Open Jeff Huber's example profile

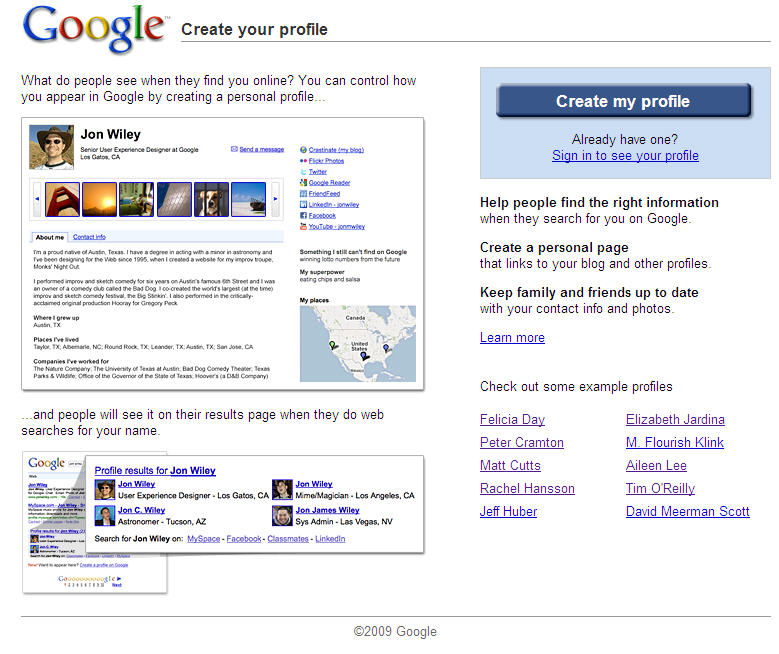tap(508, 511)
